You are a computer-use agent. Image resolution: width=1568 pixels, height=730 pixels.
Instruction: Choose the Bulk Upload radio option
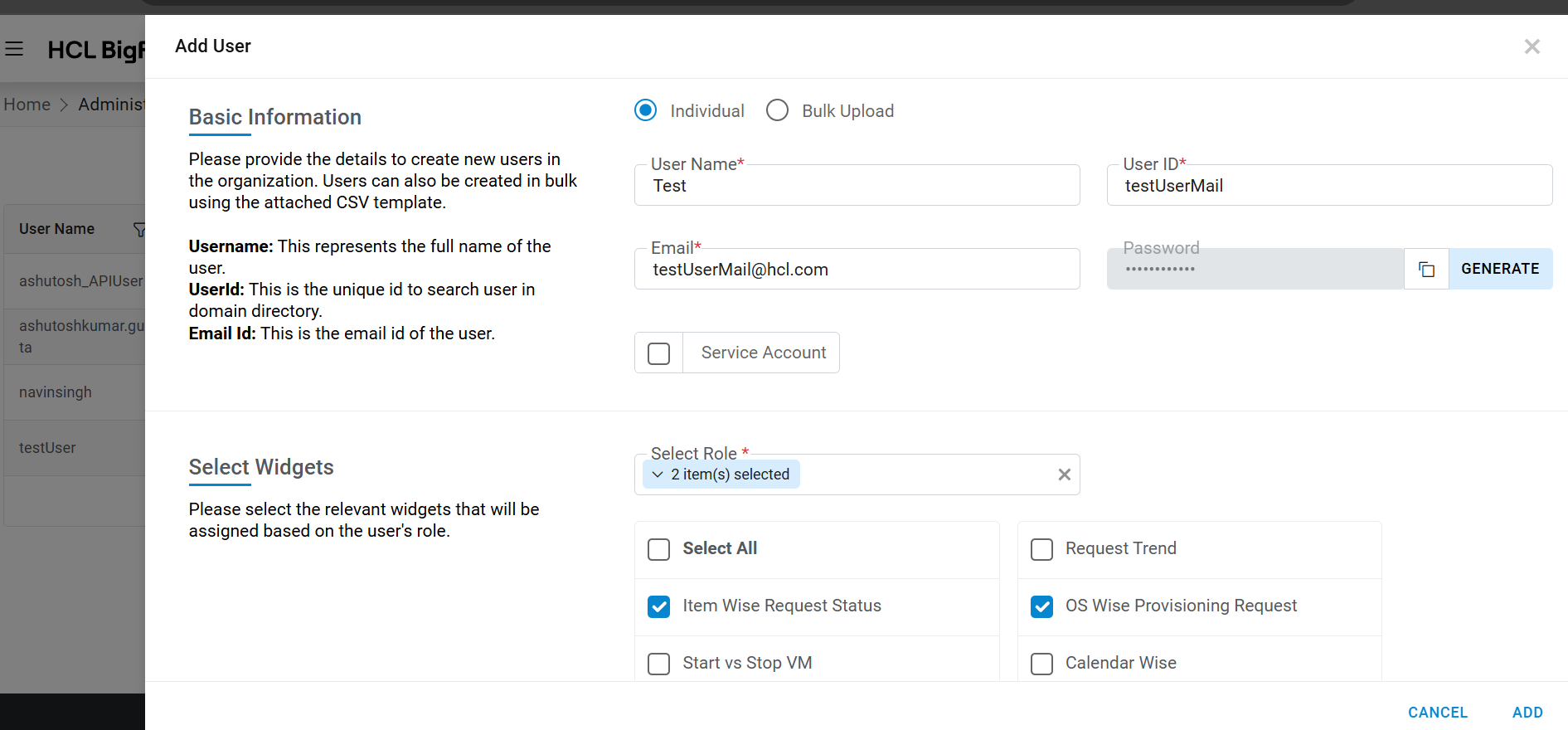coord(777,110)
